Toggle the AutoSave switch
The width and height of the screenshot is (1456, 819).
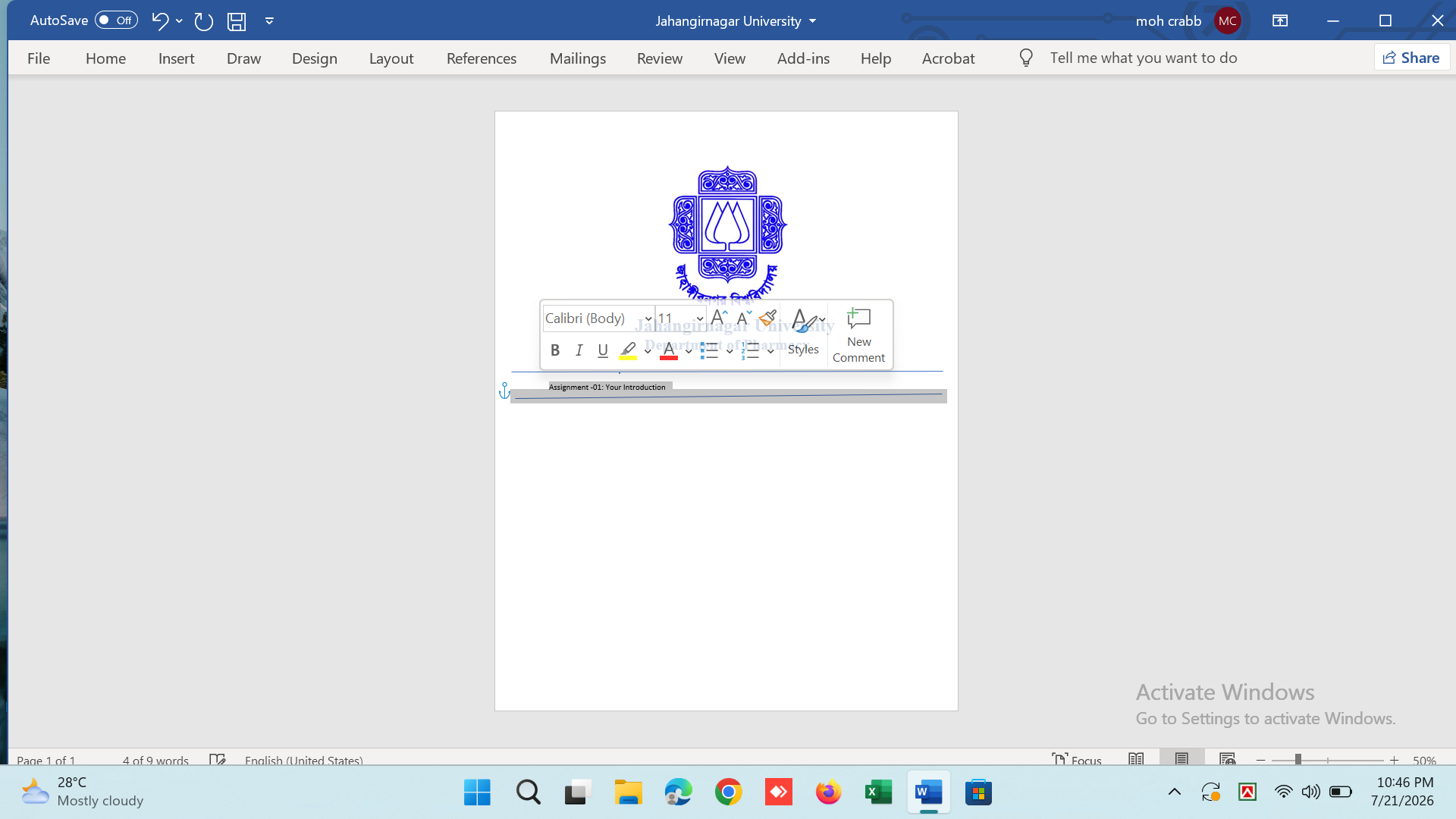[116, 20]
